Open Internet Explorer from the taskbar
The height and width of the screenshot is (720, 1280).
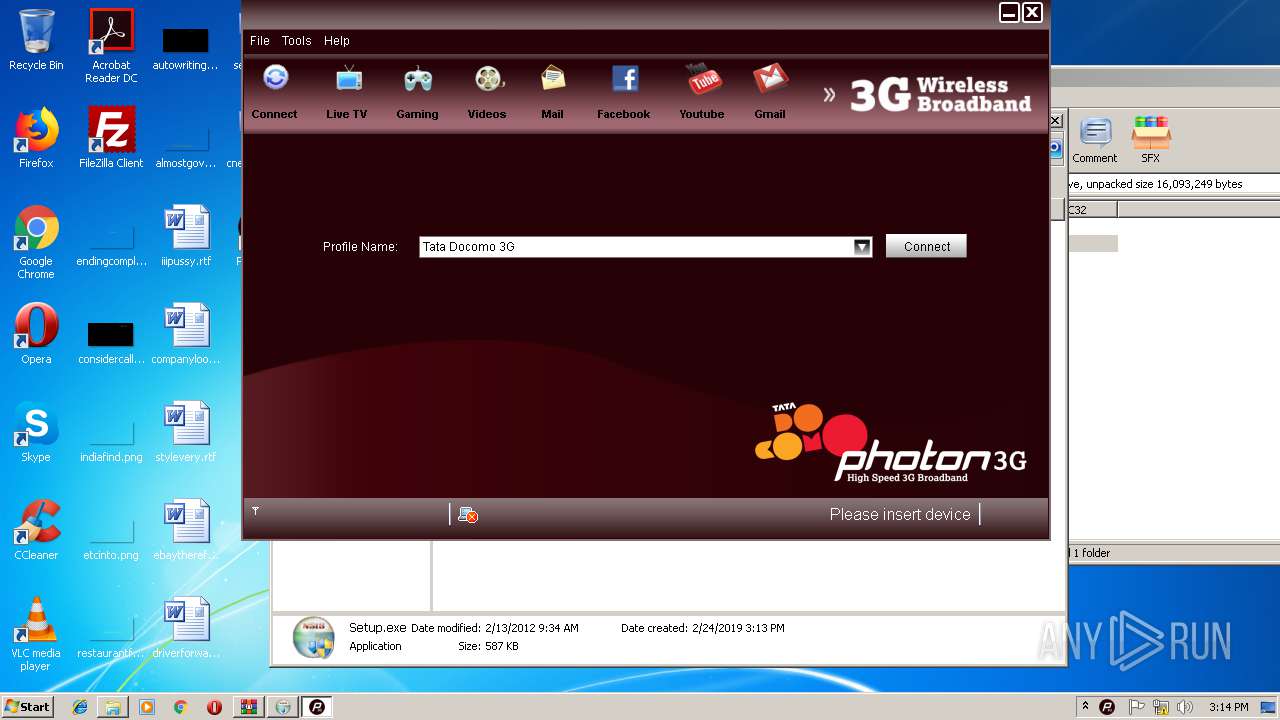[x=80, y=707]
